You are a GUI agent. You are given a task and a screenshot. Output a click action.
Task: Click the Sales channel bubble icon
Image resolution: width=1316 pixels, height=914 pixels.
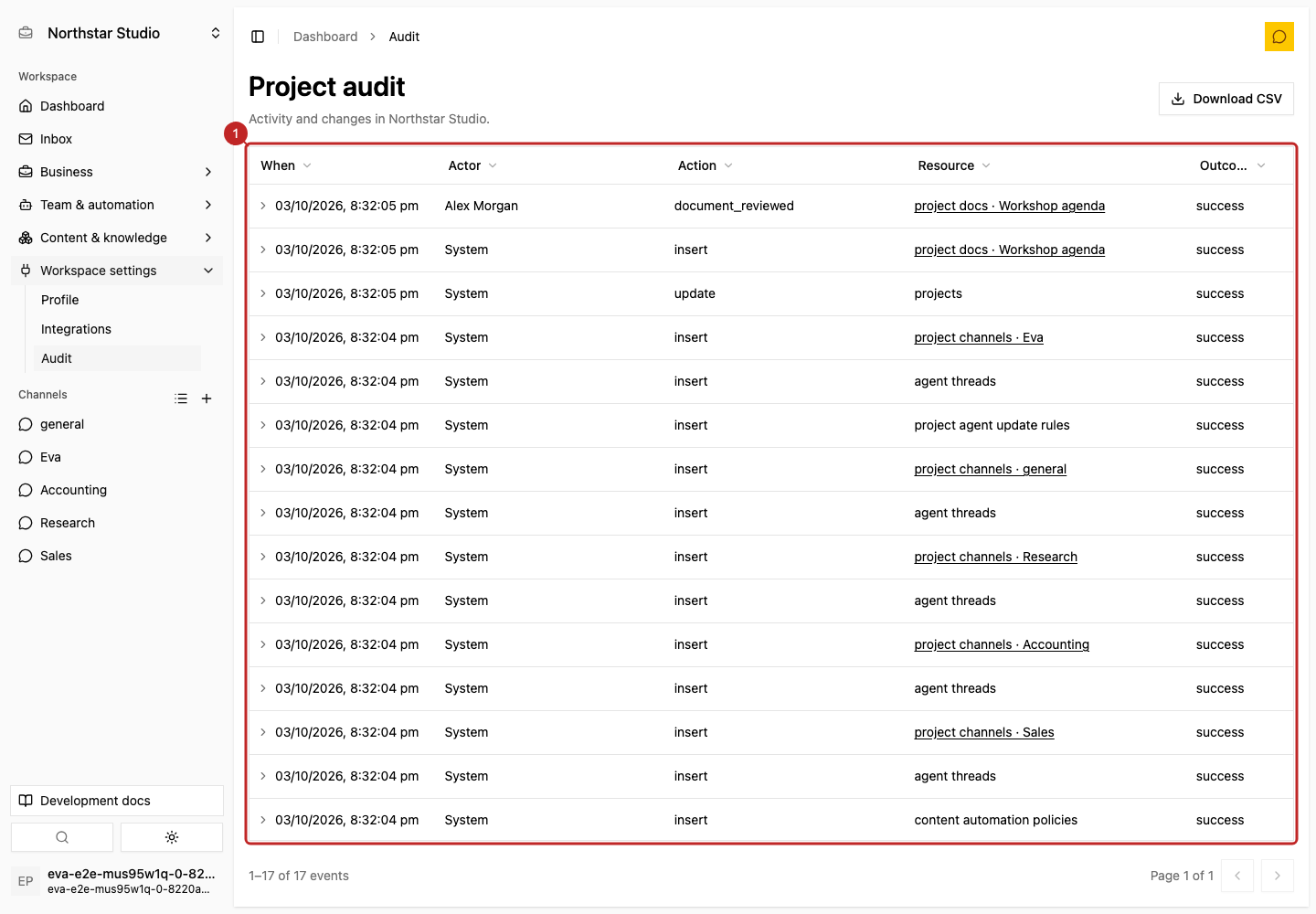26,556
